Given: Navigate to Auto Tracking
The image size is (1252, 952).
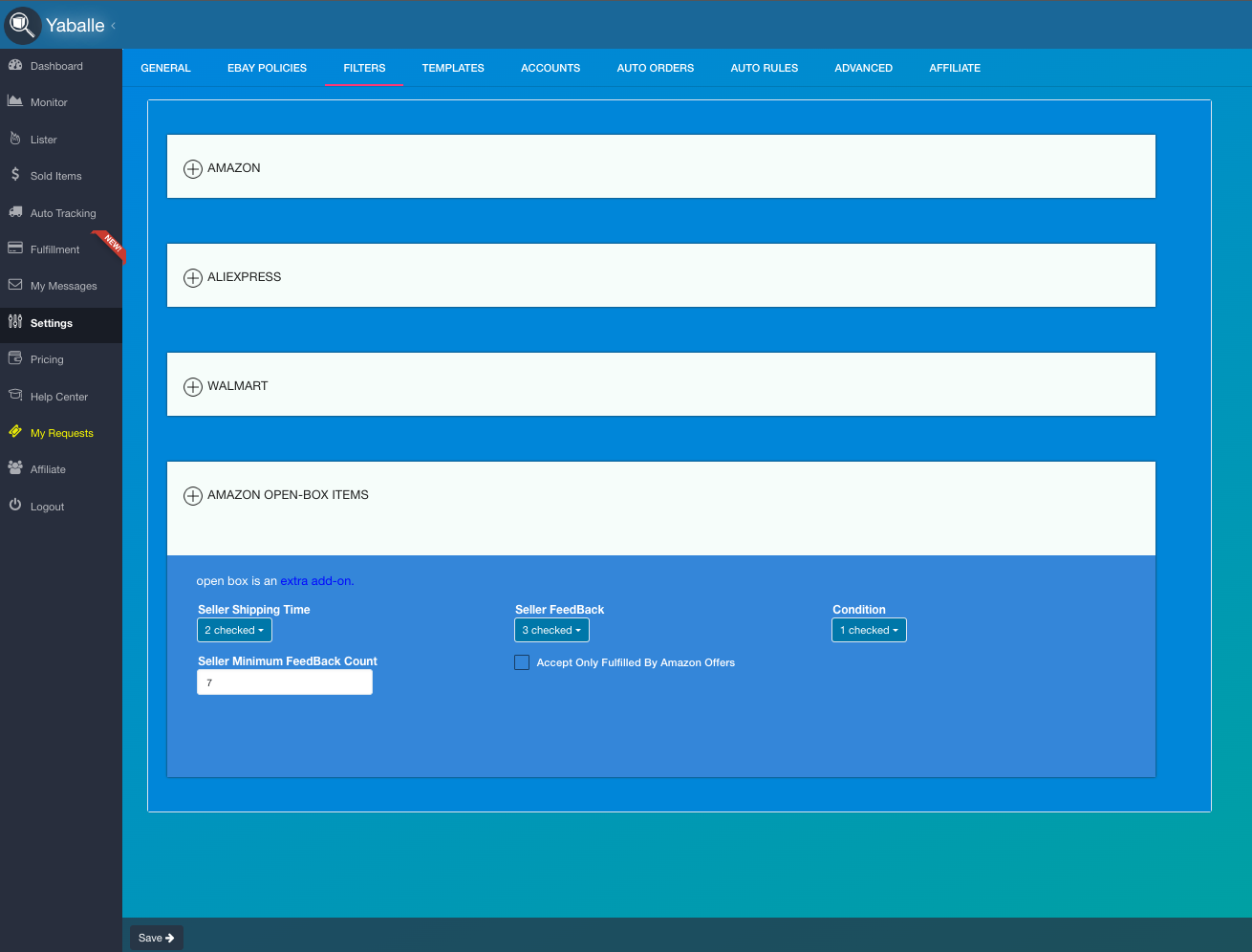Looking at the screenshot, I should click(x=61, y=213).
